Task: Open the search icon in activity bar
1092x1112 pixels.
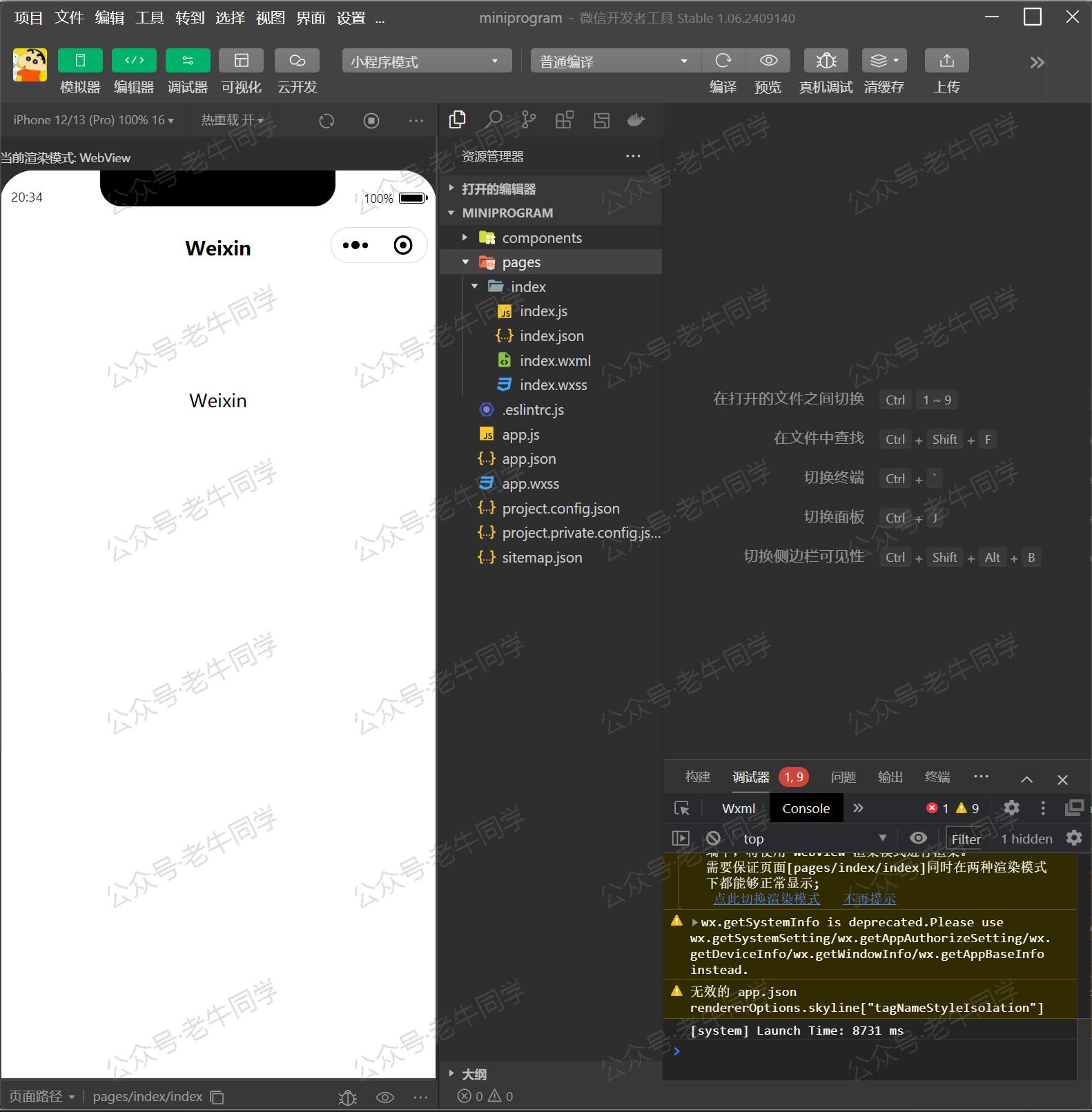Action: click(x=494, y=120)
